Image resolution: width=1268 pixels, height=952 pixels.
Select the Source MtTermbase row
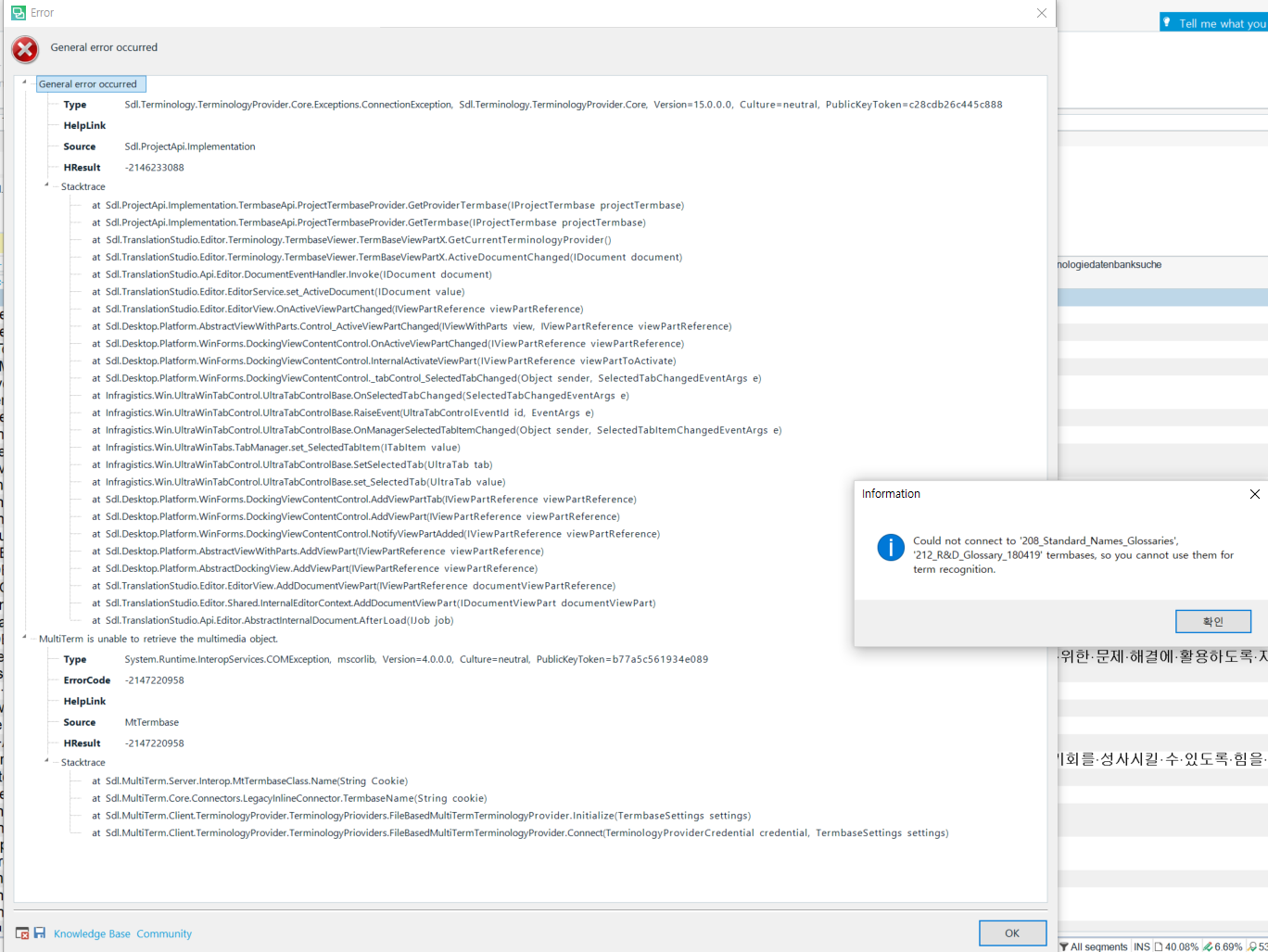tap(121, 722)
